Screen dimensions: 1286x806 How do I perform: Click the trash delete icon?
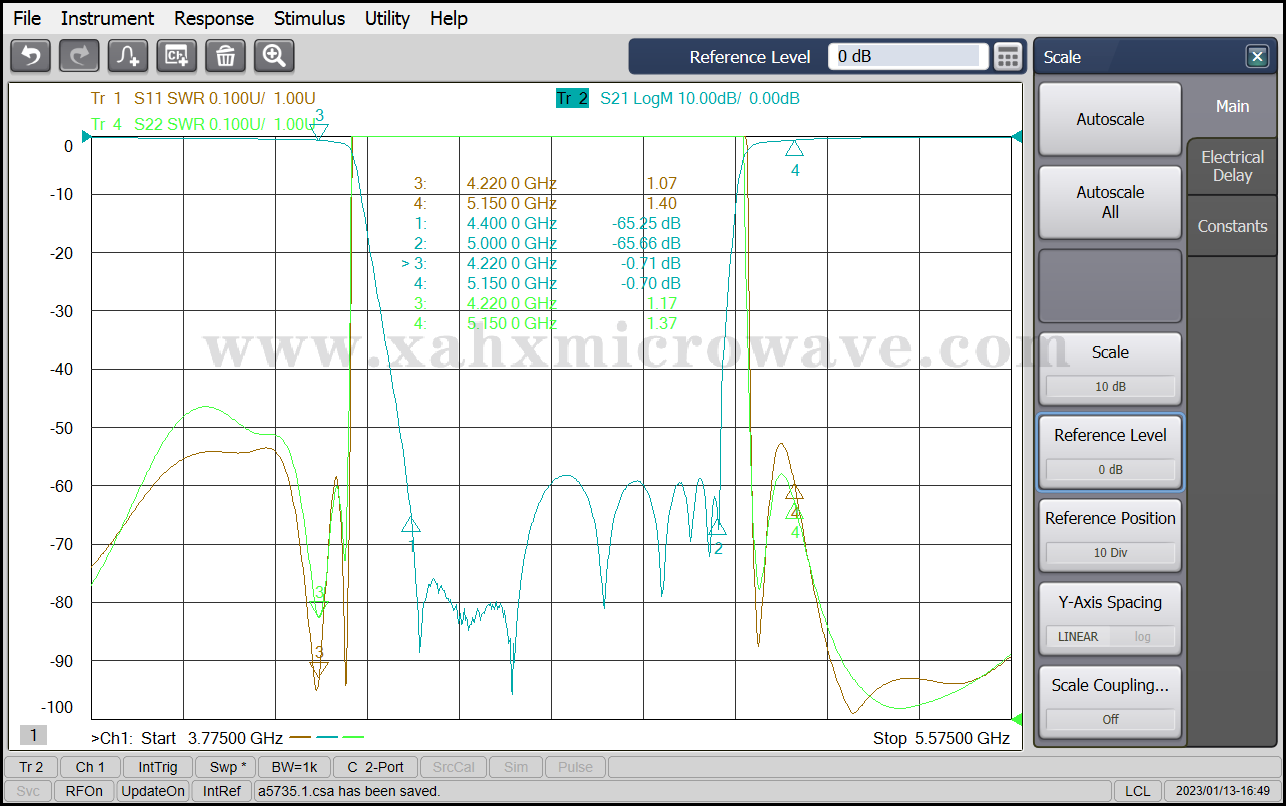[225, 56]
